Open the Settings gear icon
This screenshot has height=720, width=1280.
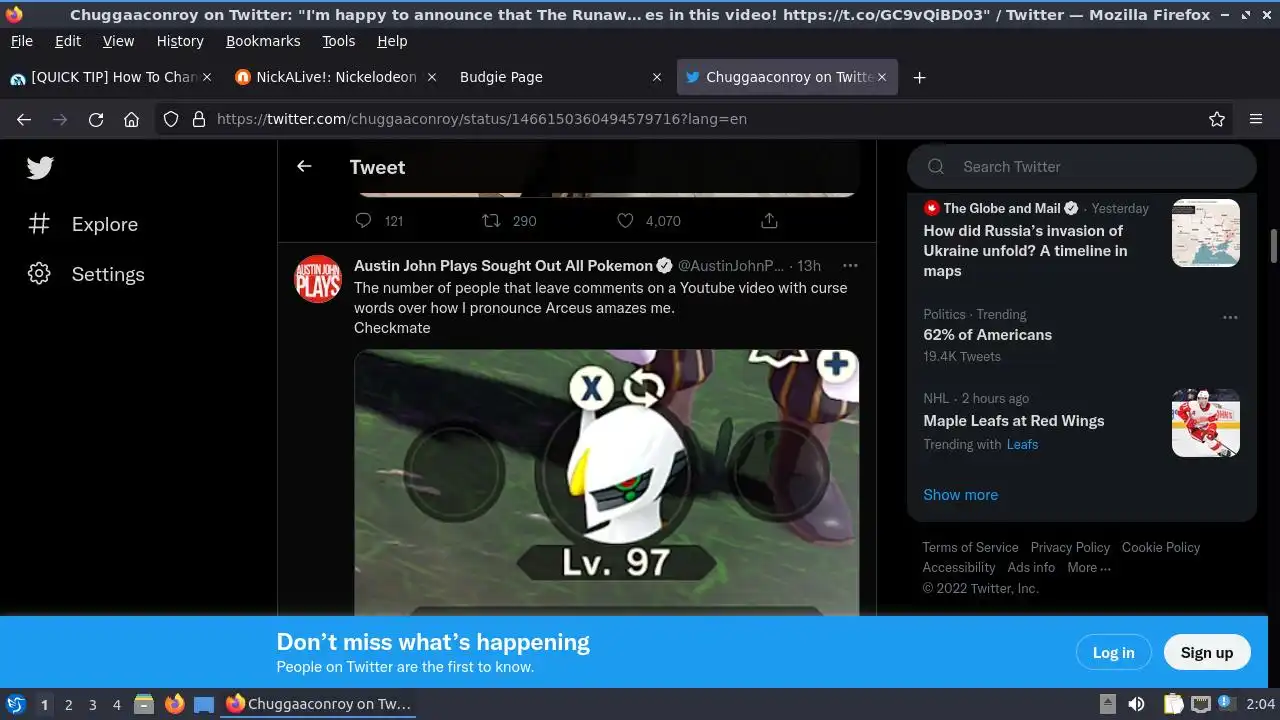39,273
